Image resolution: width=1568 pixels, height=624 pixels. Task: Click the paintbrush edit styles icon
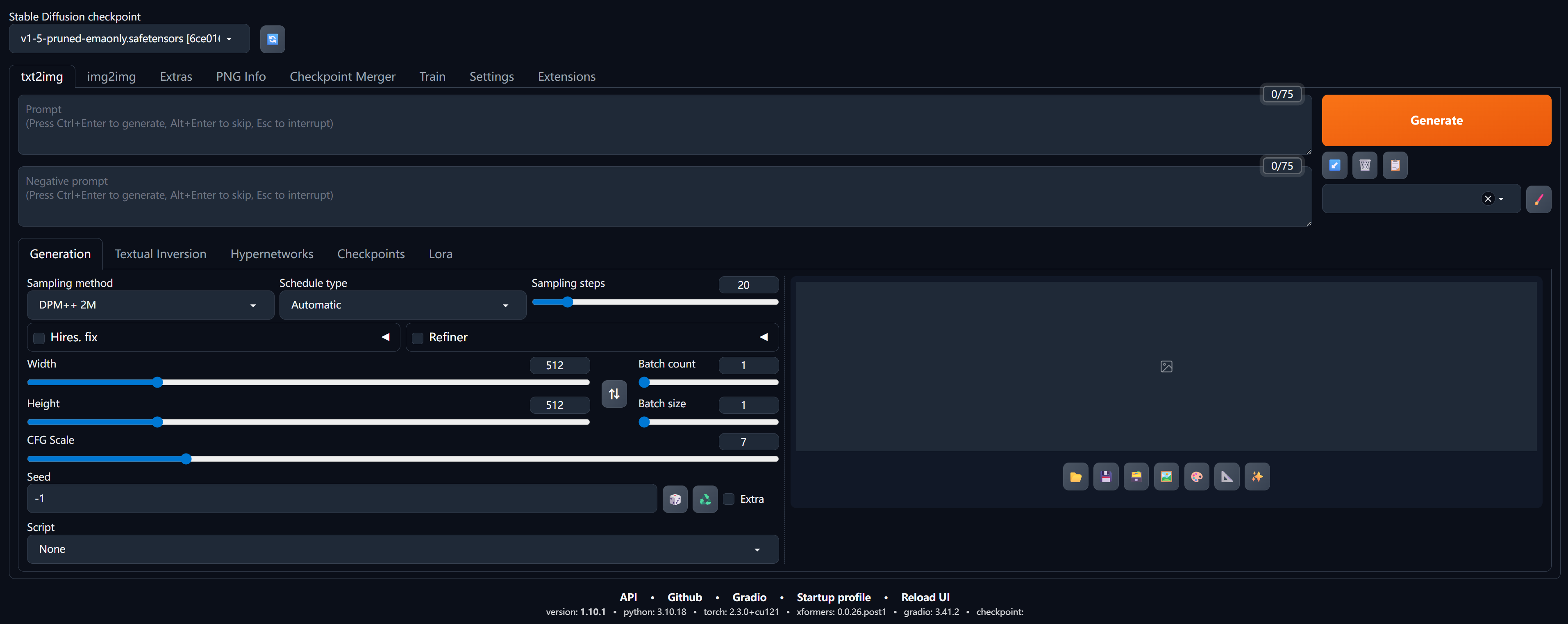tap(1538, 199)
